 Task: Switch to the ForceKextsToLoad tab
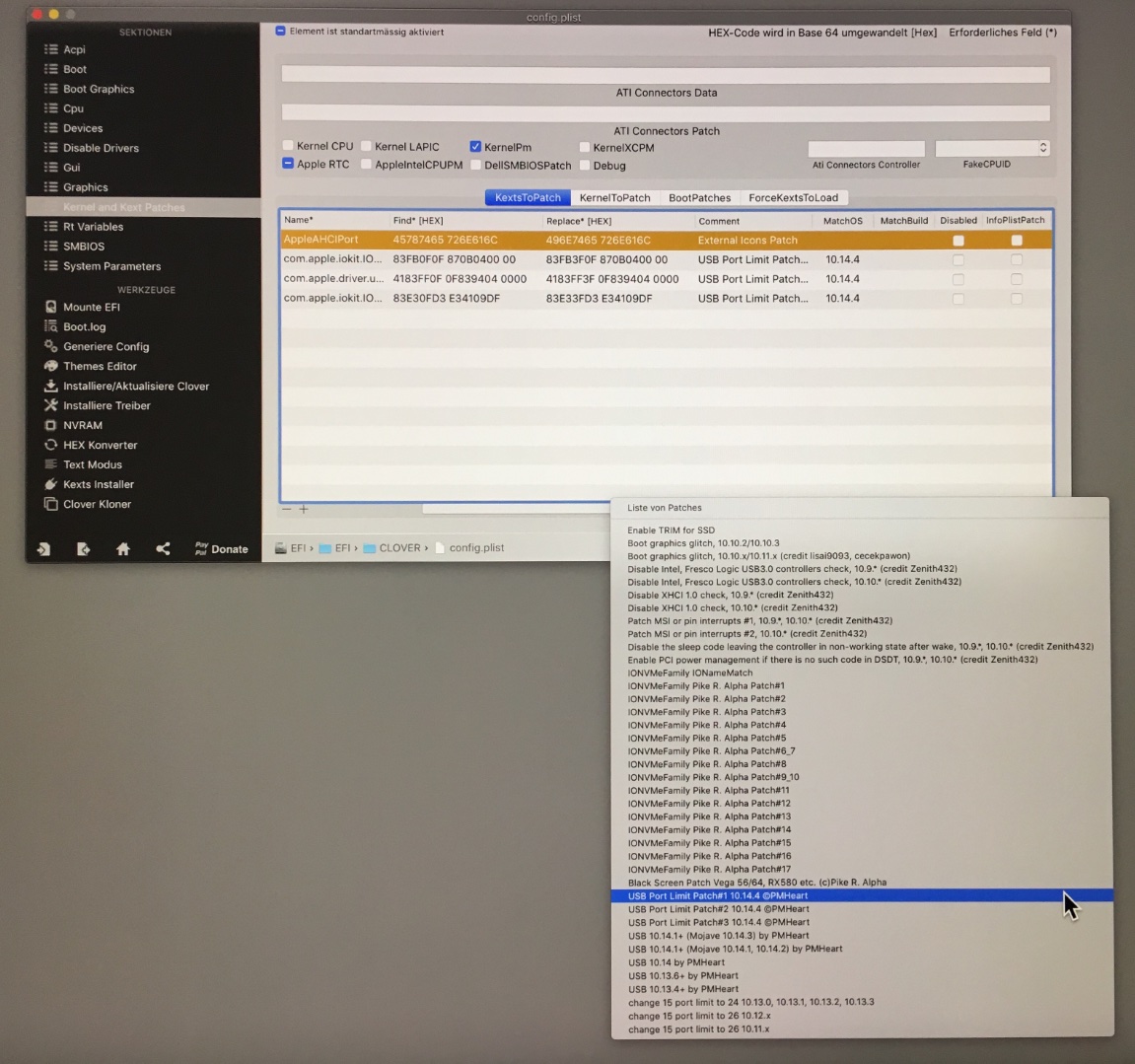click(x=794, y=197)
